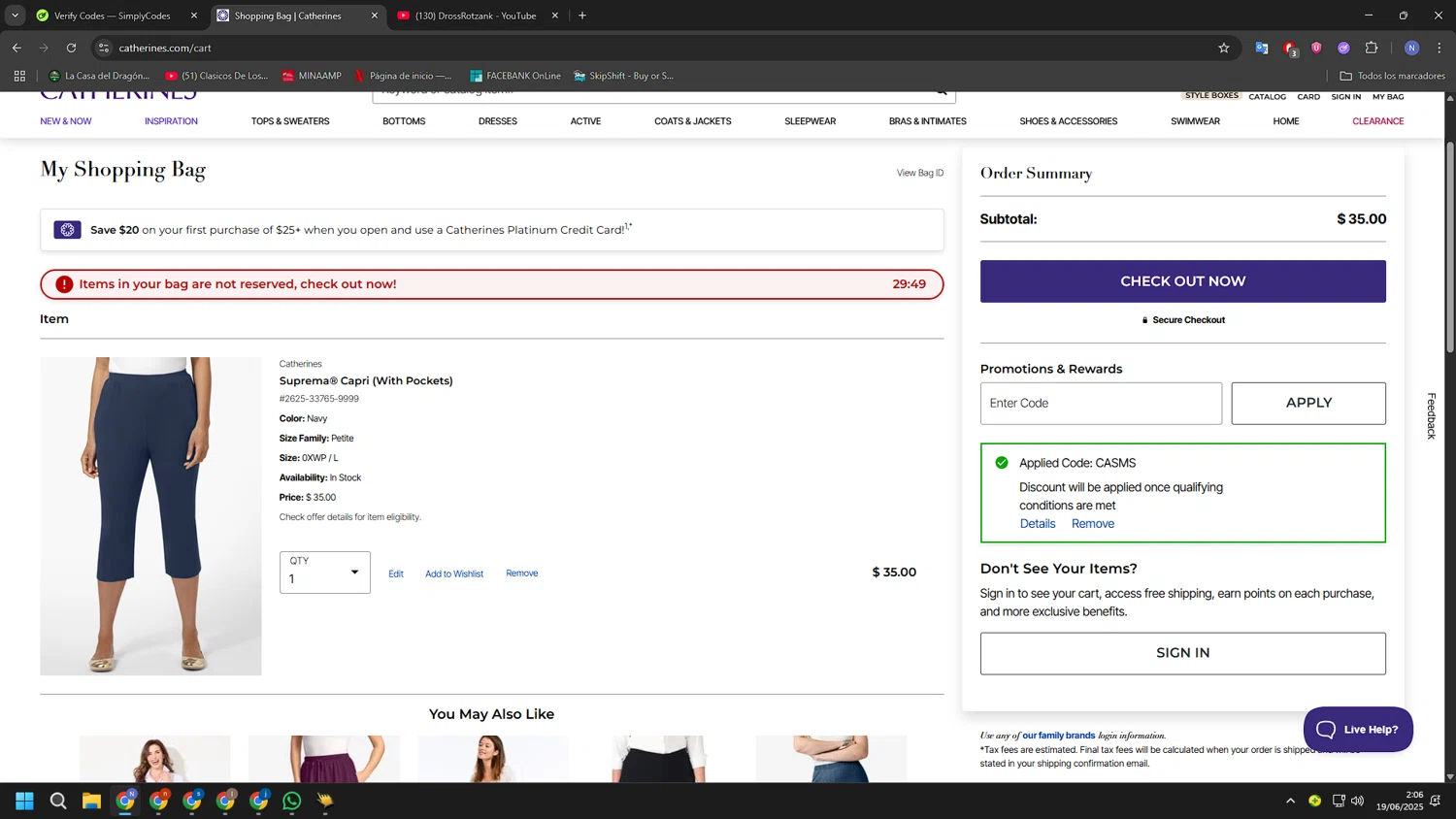Open the Feedback side tab

tap(1431, 415)
